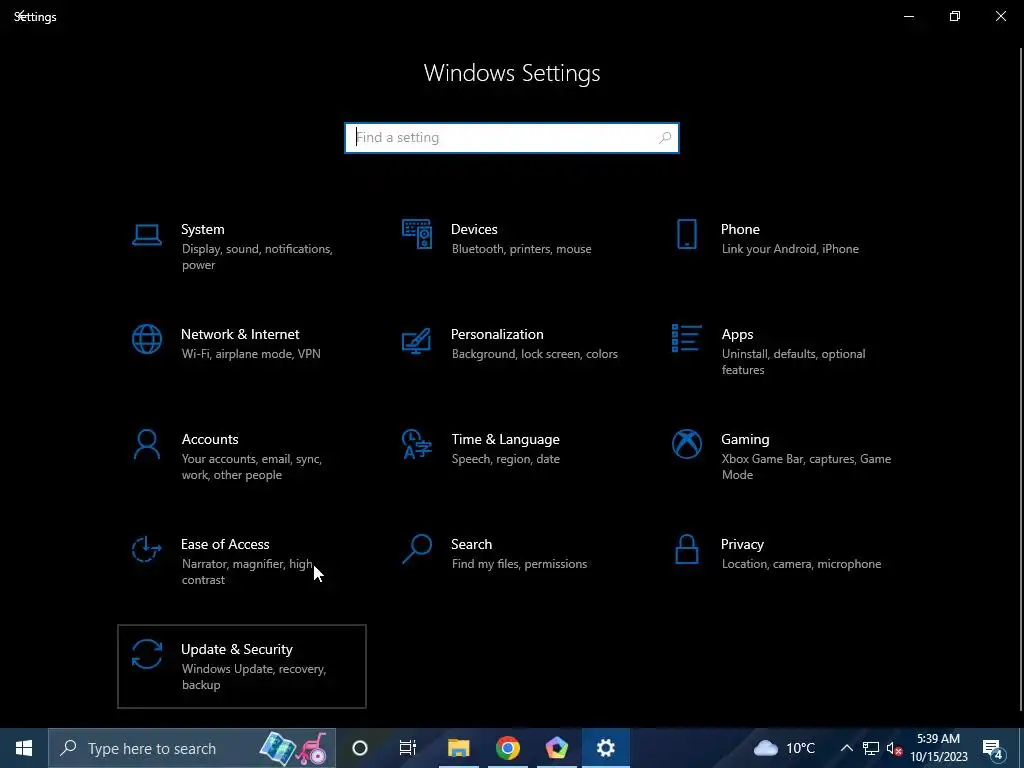The width and height of the screenshot is (1024, 768).
Task: Click the 5:39 AM clock and date
Action: [x=938, y=748]
